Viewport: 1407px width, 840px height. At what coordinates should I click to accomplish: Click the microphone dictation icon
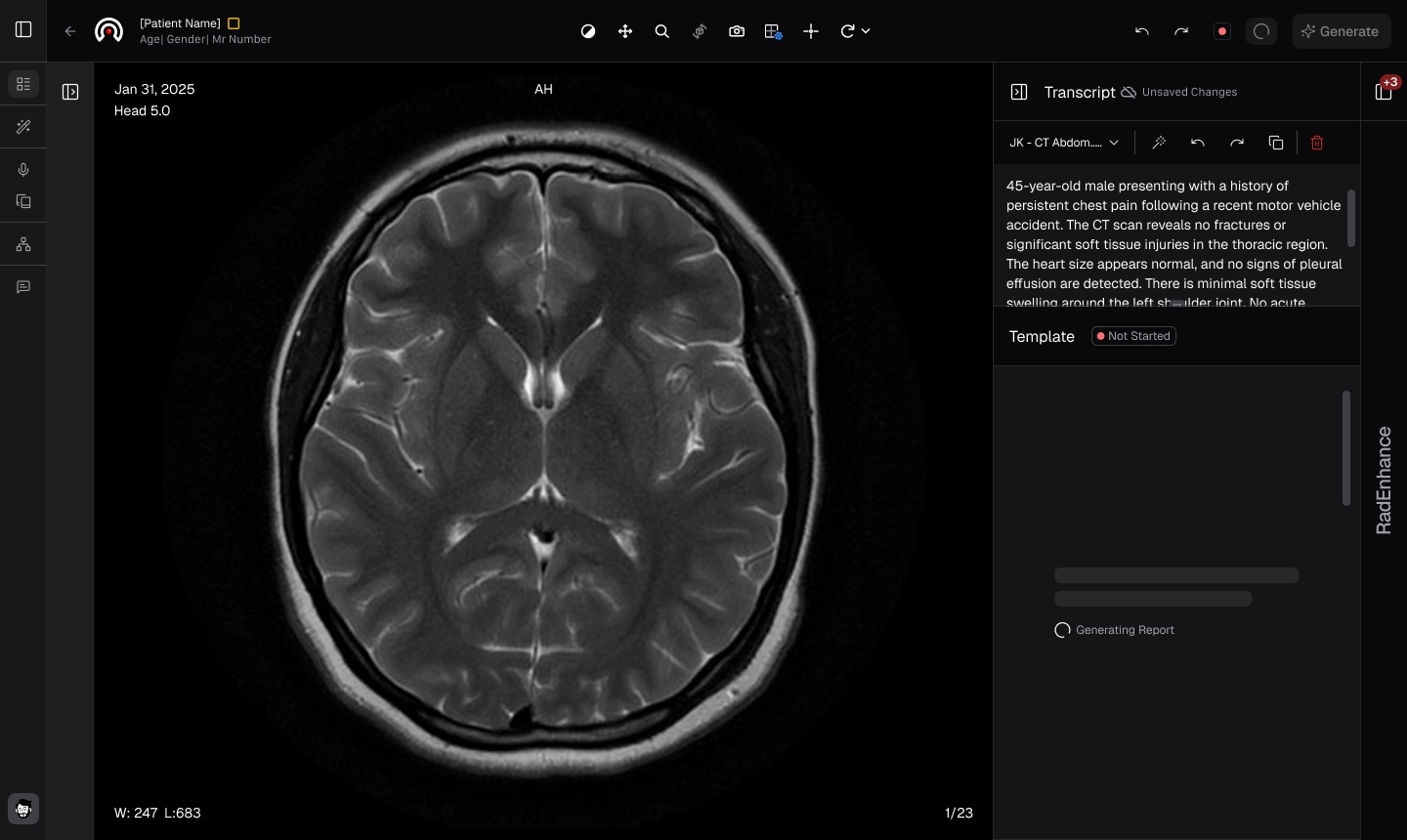click(x=23, y=170)
